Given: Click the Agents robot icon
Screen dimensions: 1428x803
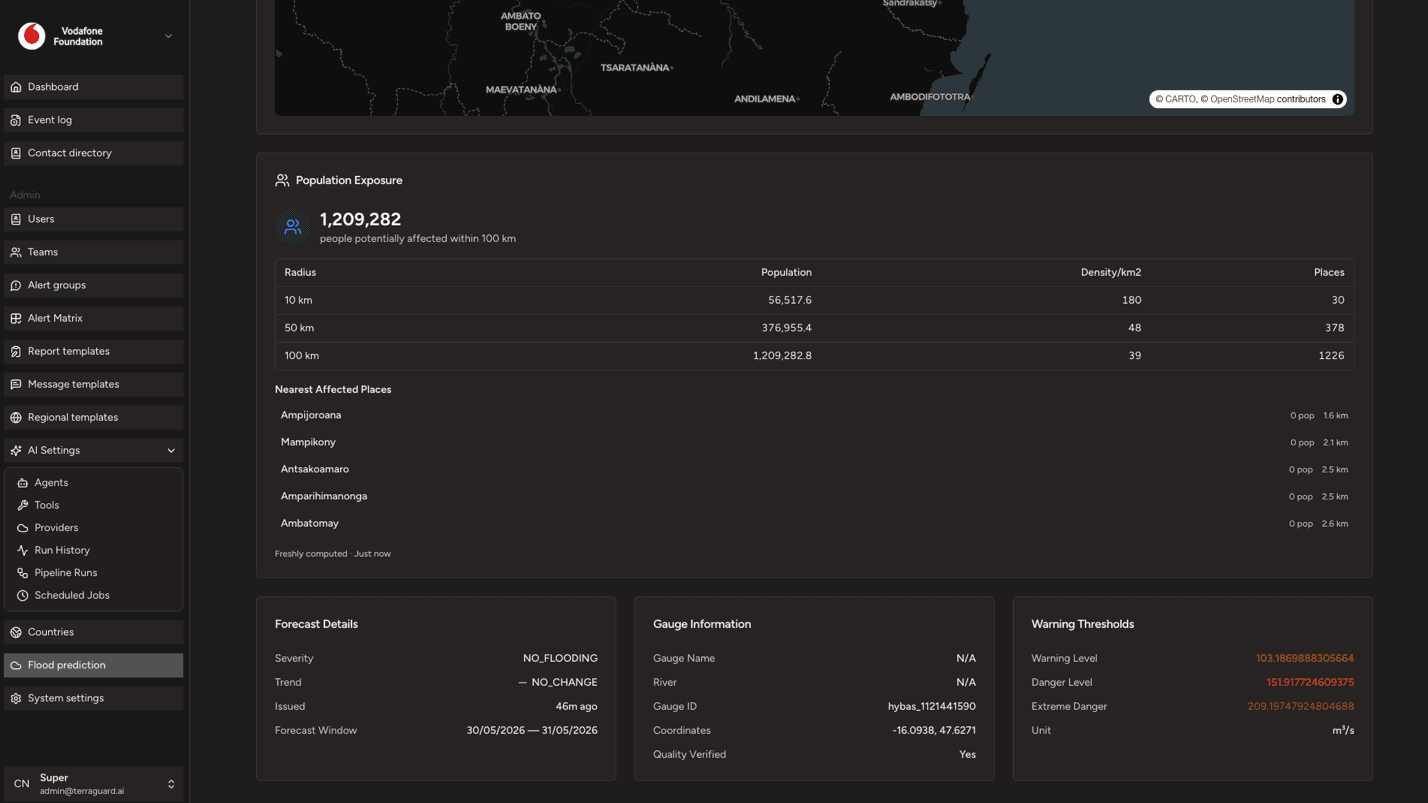Looking at the screenshot, I should coord(23,483).
